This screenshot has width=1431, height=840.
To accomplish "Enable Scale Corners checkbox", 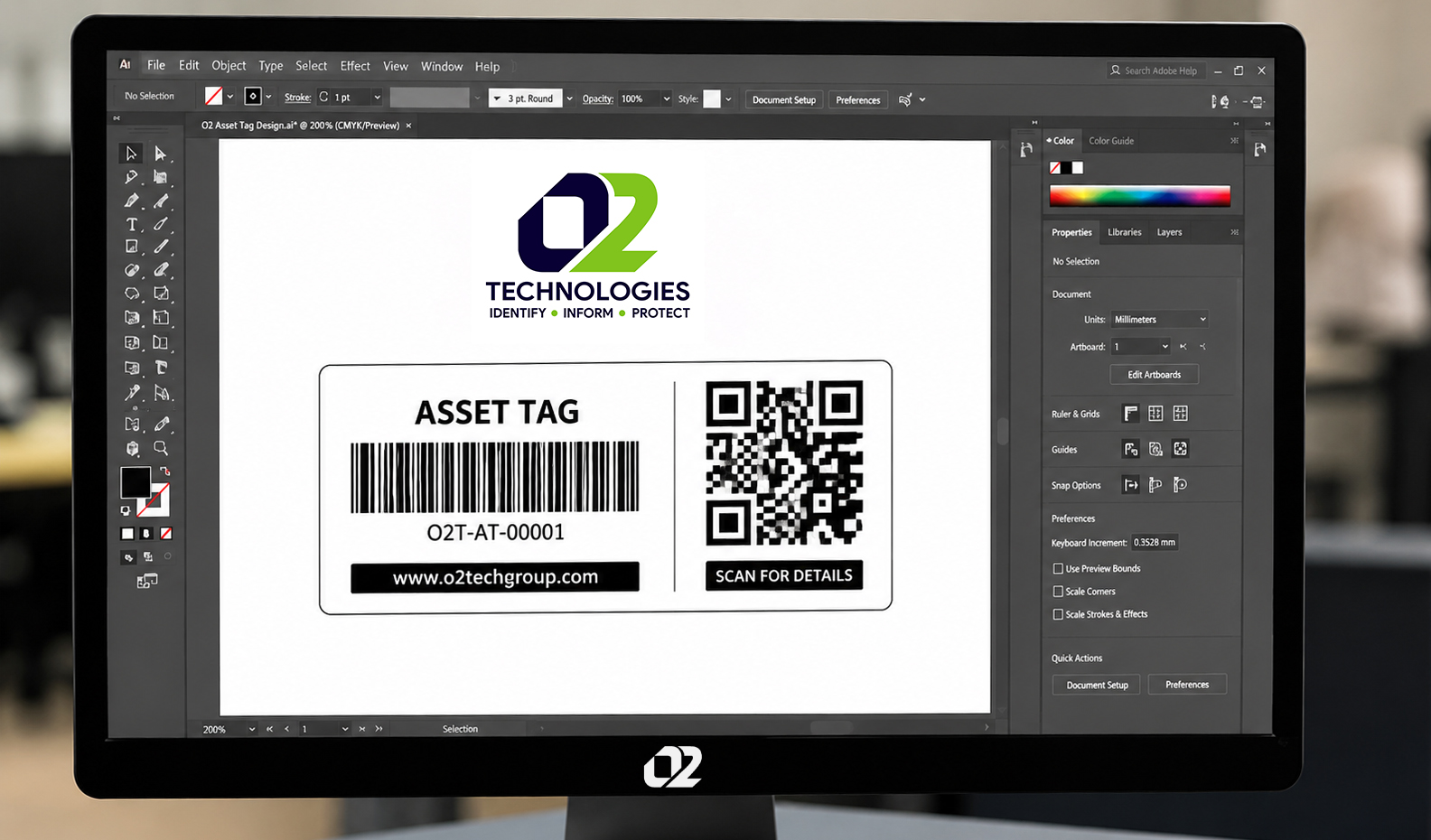I will click(1058, 592).
